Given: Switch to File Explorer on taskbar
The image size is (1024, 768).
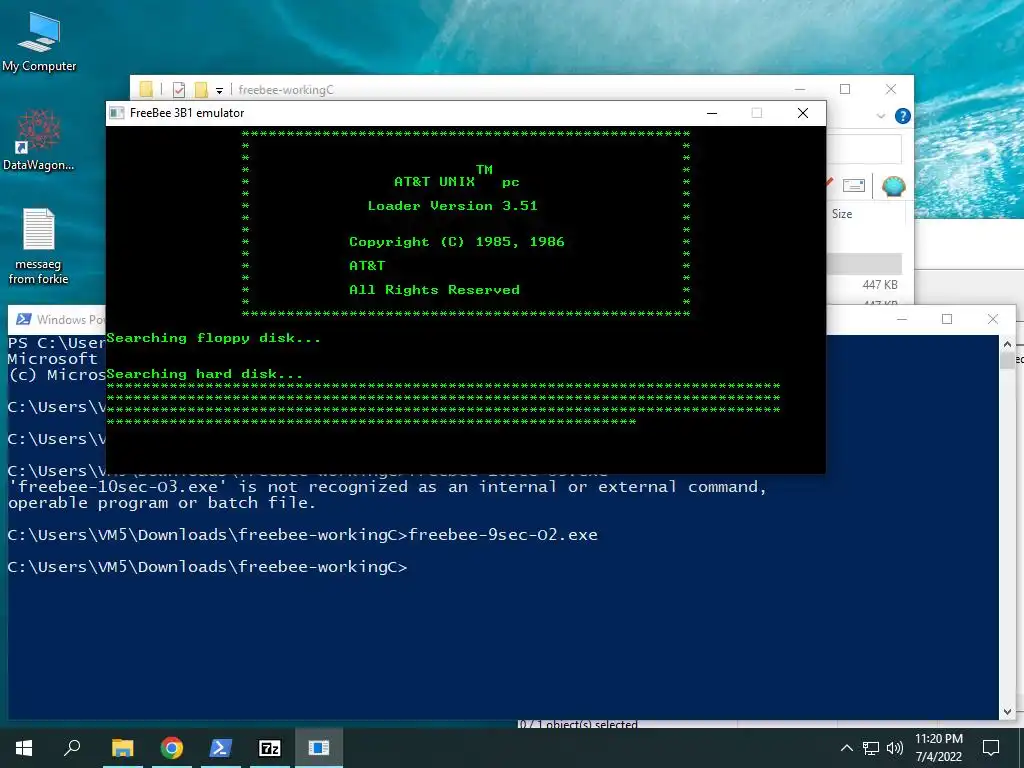Looking at the screenshot, I should 122,748.
